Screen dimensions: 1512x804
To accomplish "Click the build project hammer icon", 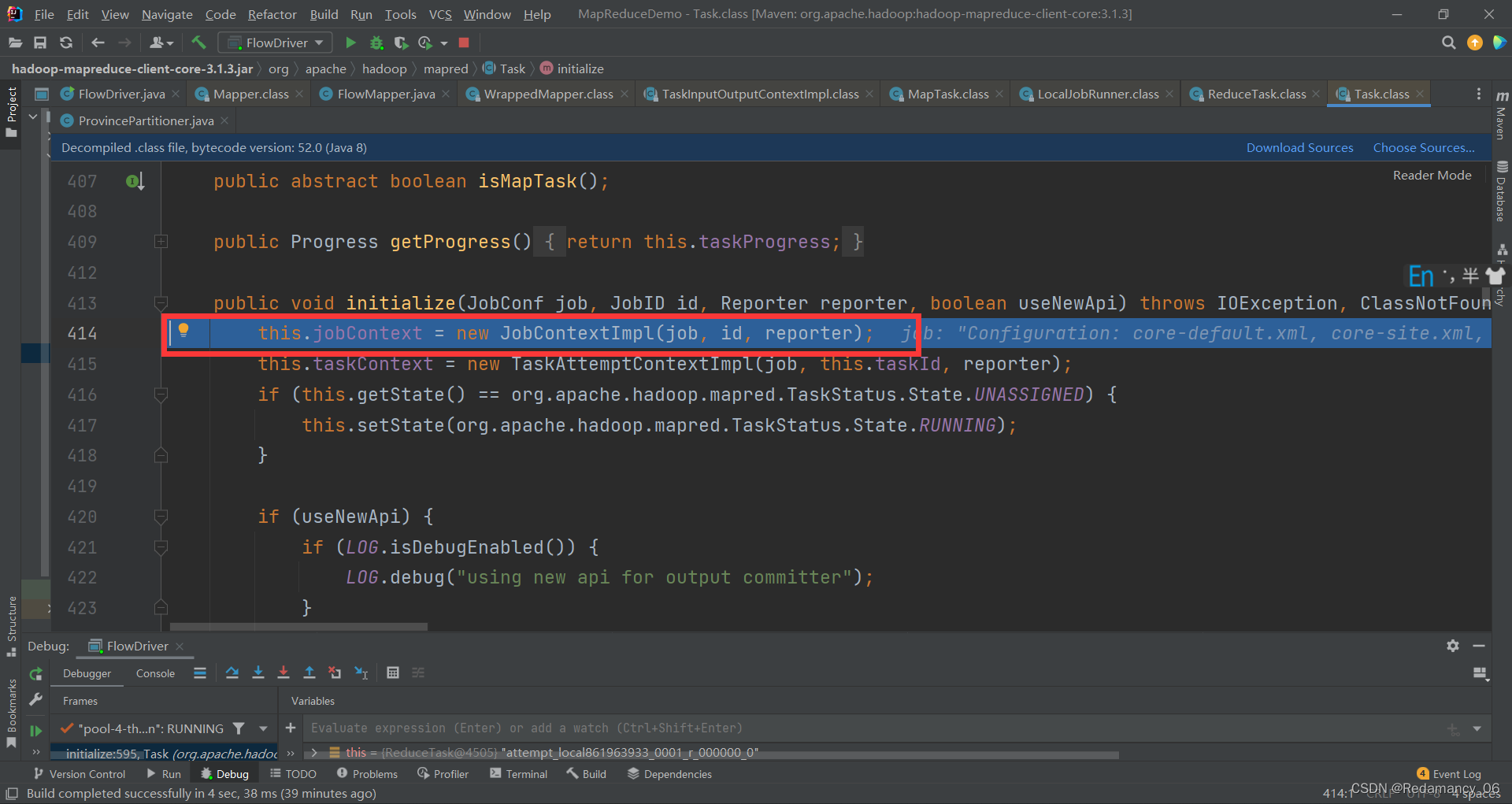I will pyautogui.click(x=198, y=43).
